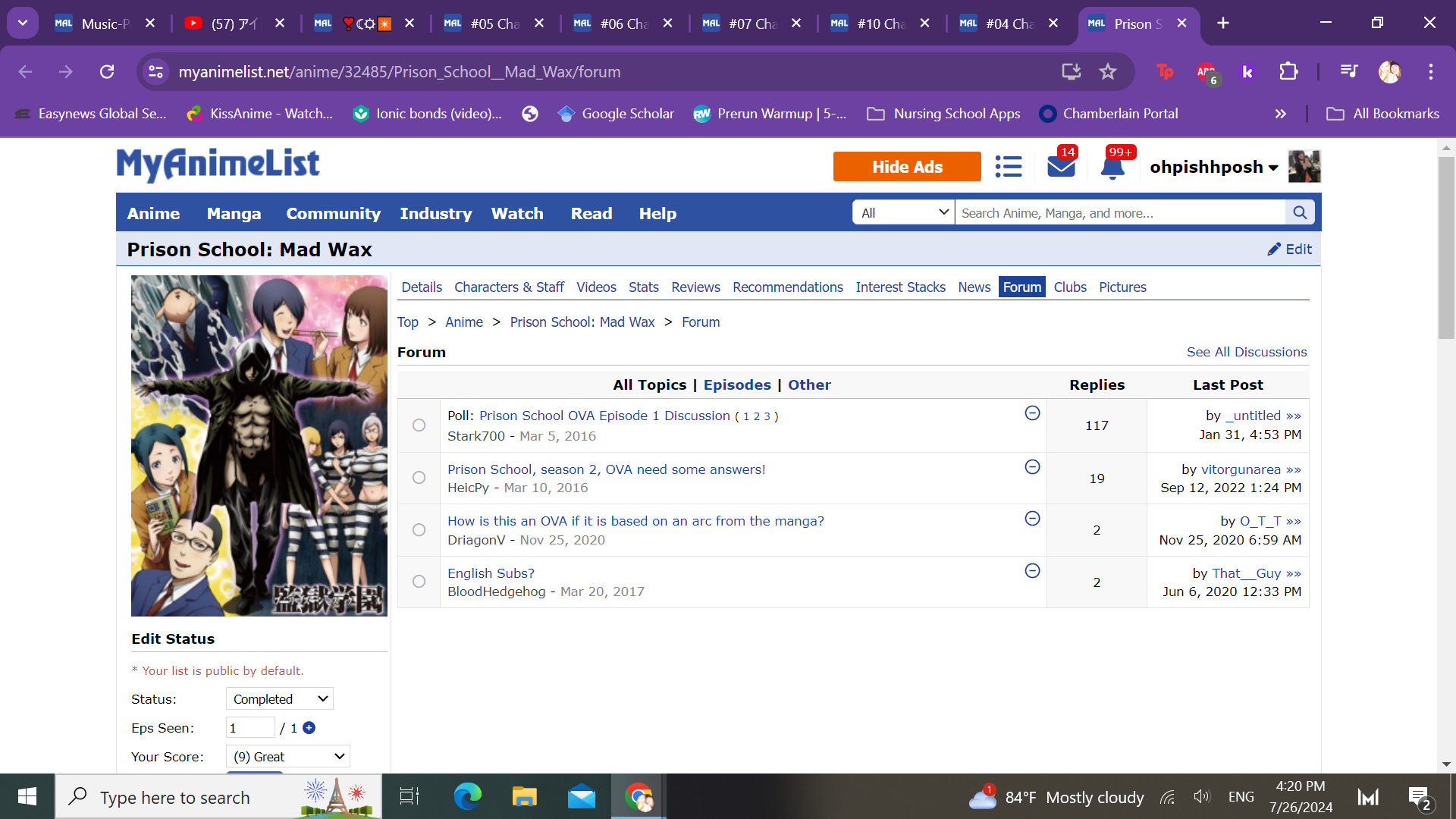Open the MyAnimeList list menu icon
Screen dimensions: 1456x819
pyautogui.click(x=1008, y=167)
